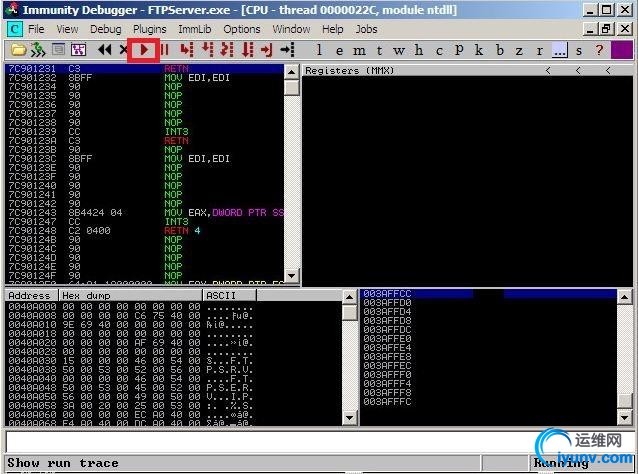Screen dimensions: 638x474
Task: Show CPU window with 'c' button
Action: pos(439,50)
